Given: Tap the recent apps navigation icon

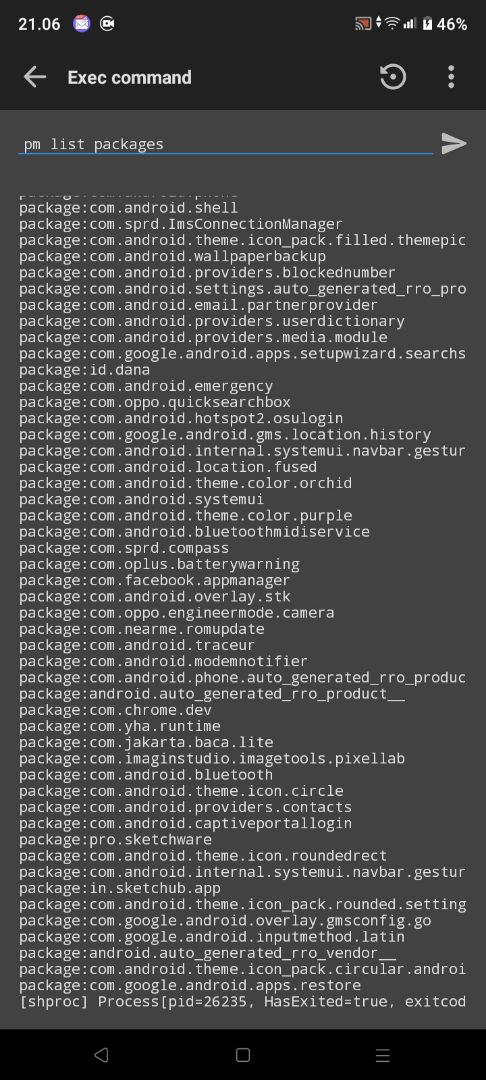Looking at the screenshot, I should [383, 1055].
